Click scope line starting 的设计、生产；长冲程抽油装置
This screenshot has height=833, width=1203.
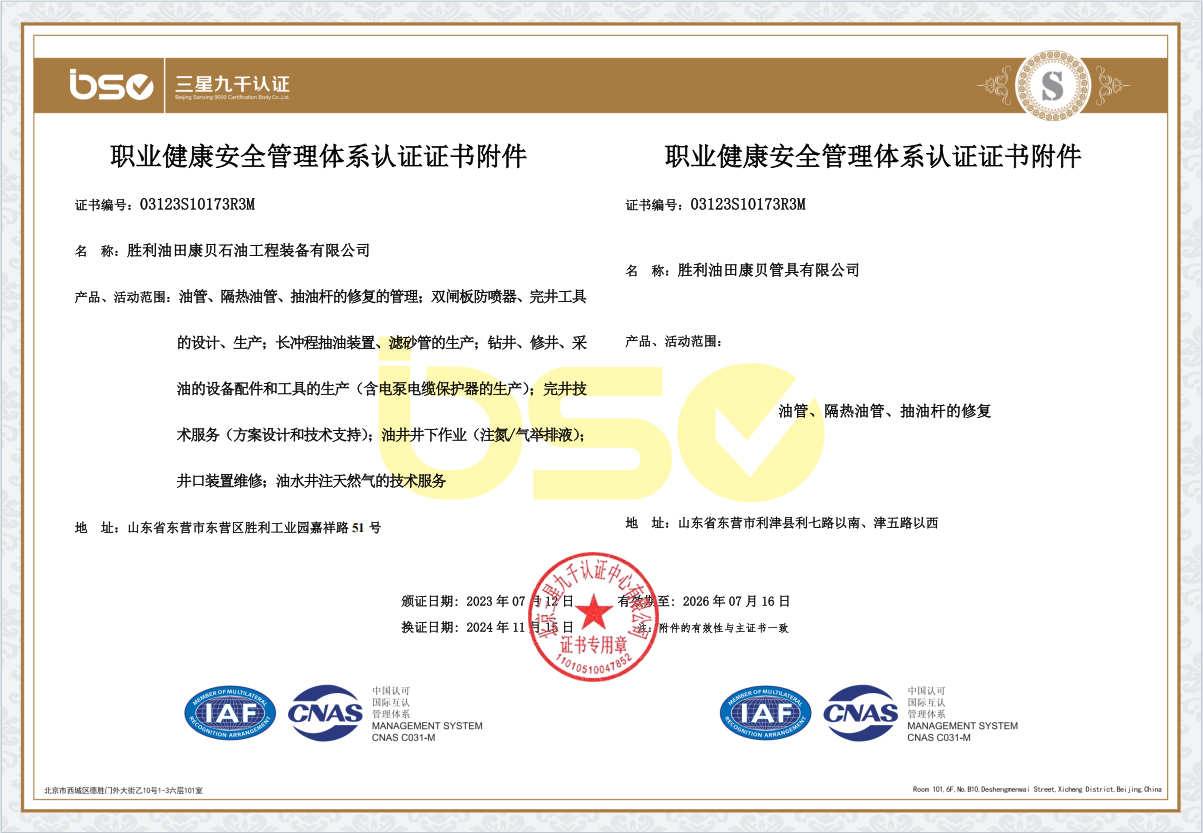tap(382, 343)
